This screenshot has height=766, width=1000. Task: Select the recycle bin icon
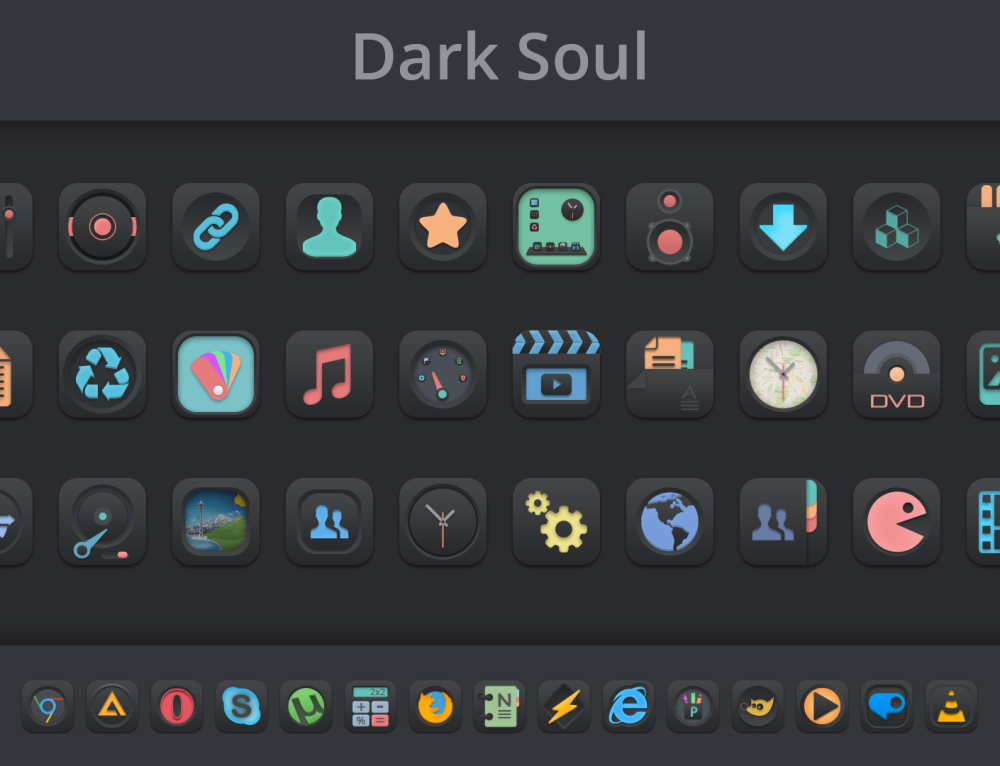(x=102, y=375)
